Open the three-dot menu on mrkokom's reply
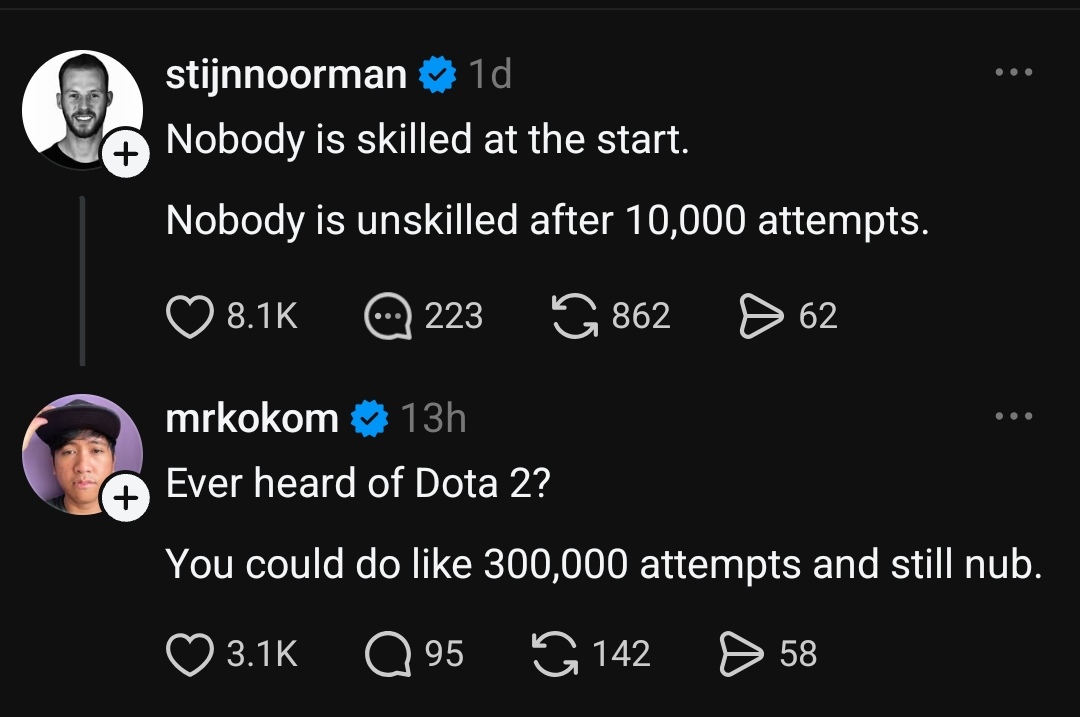The height and width of the screenshot is (717, 1080). (1014, 415)
